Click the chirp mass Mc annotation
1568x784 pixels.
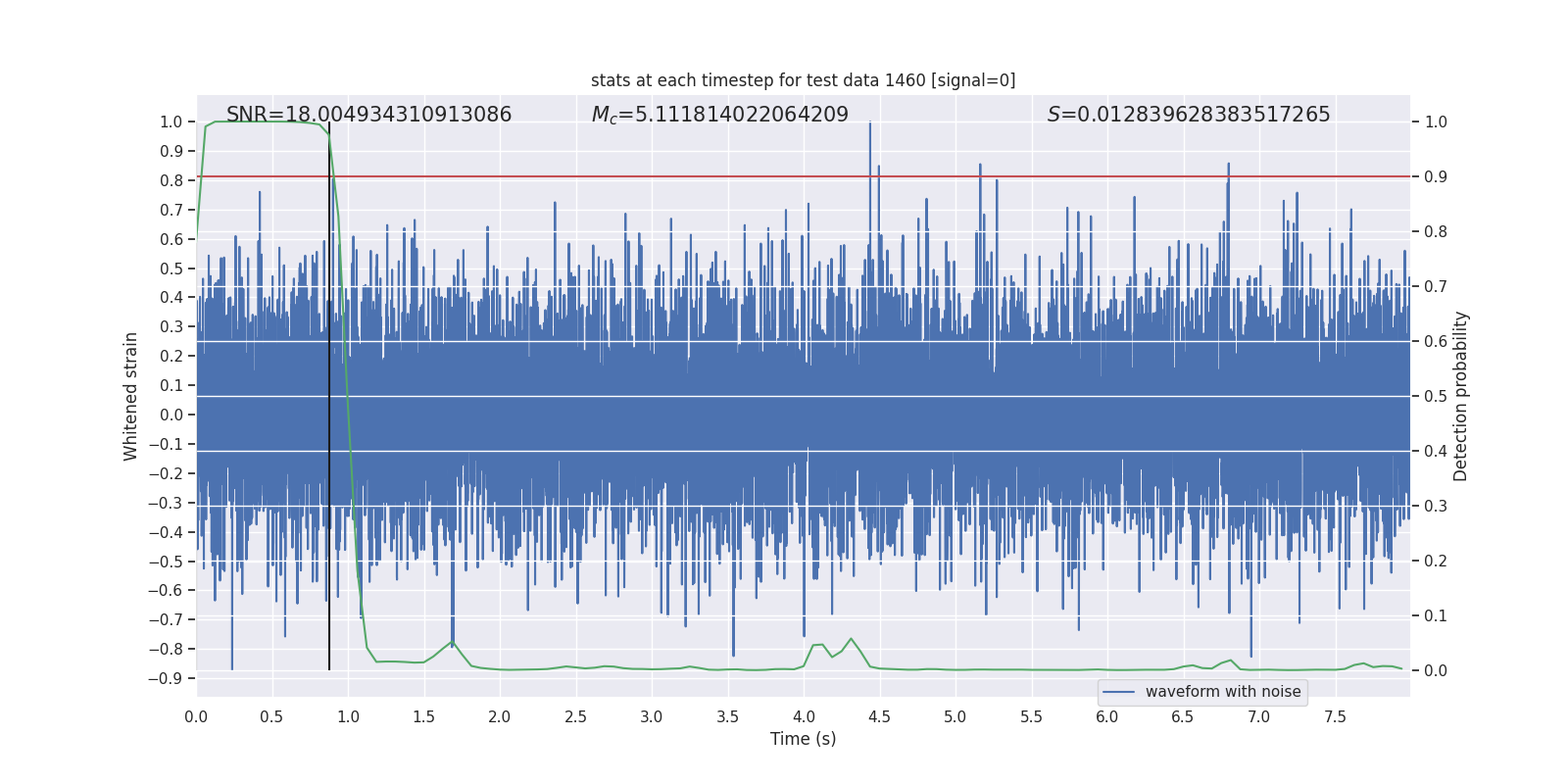tap(719, 115)
